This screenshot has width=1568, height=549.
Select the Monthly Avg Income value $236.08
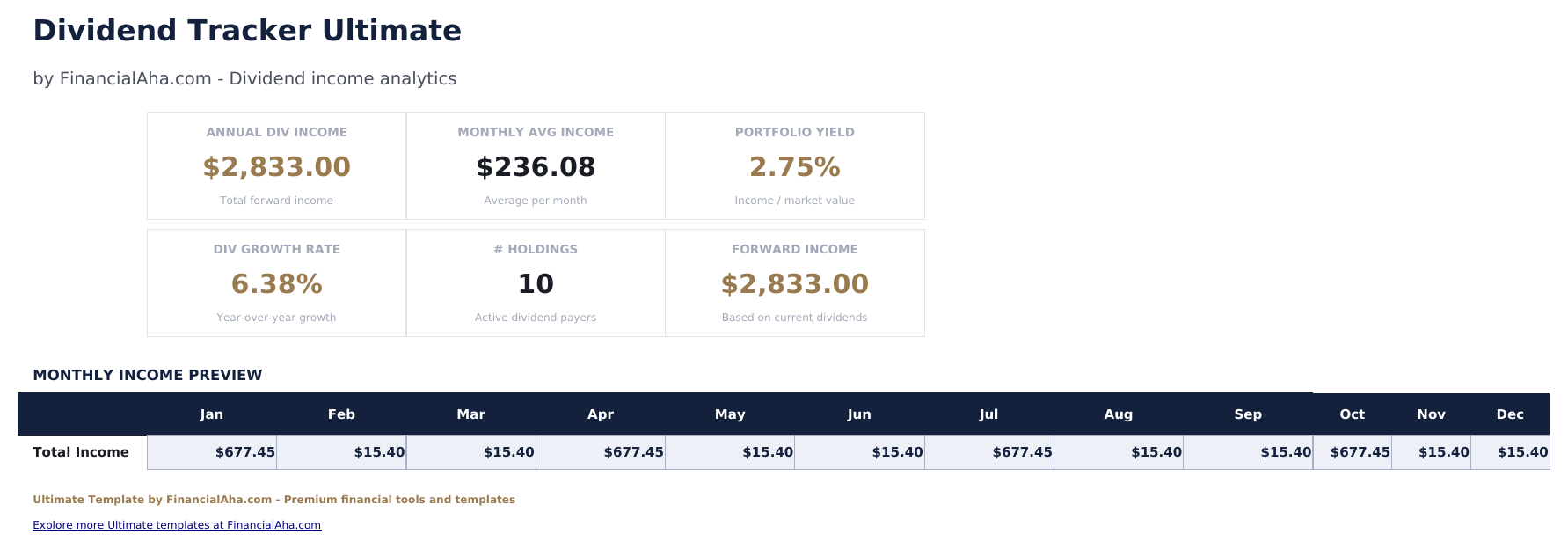click(536, 167)
